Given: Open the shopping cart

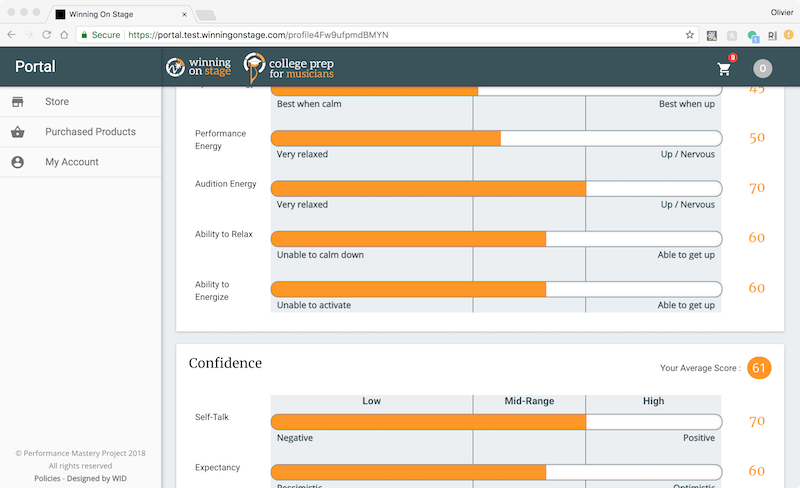Looking at the screenshot, I should click(x=724, y=69).
